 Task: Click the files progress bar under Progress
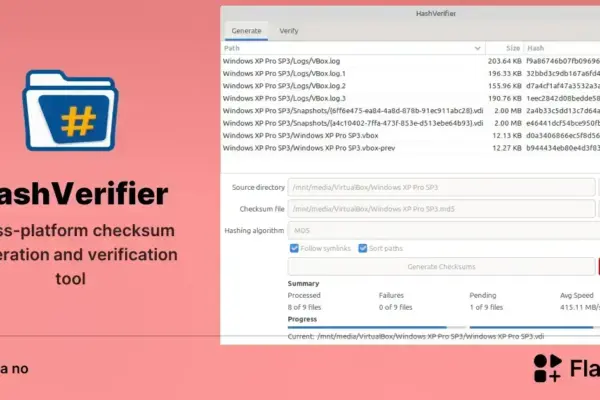(377, 327)
